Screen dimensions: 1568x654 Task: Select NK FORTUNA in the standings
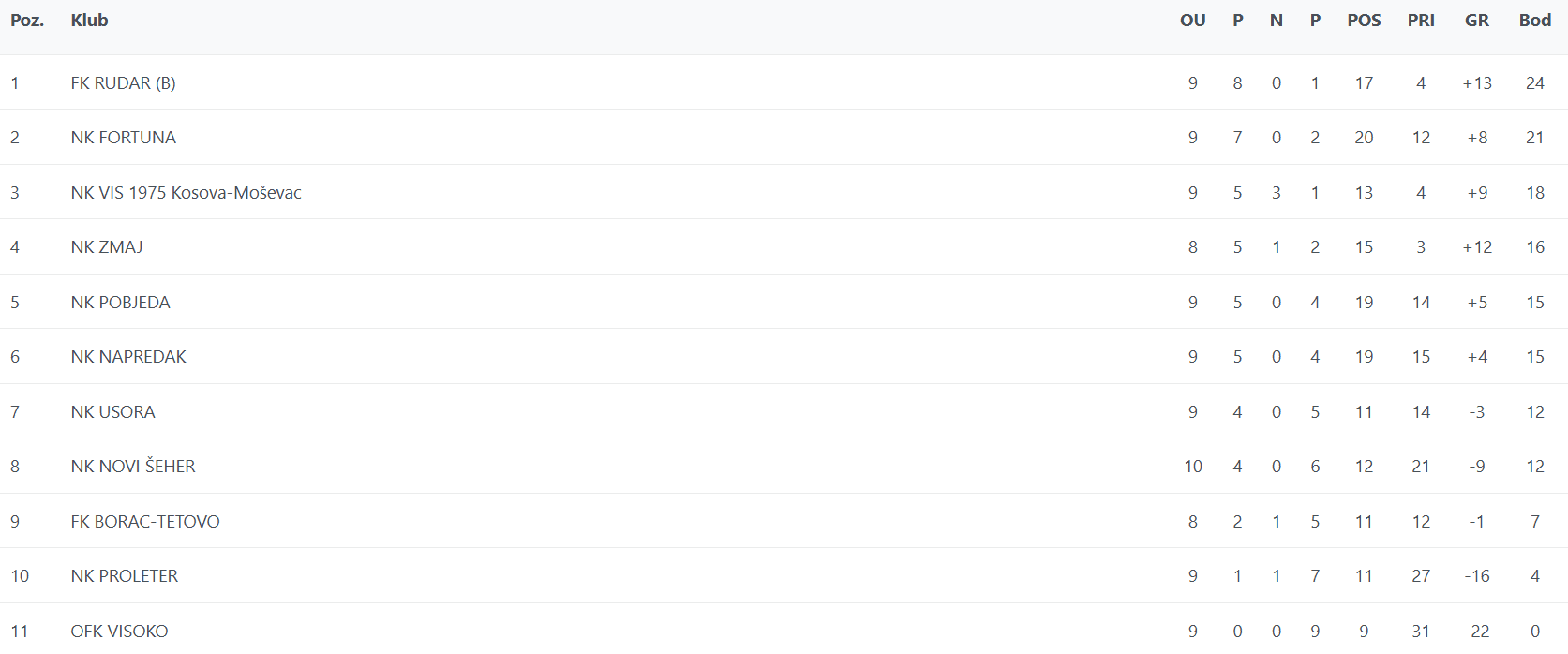point(123,138)
